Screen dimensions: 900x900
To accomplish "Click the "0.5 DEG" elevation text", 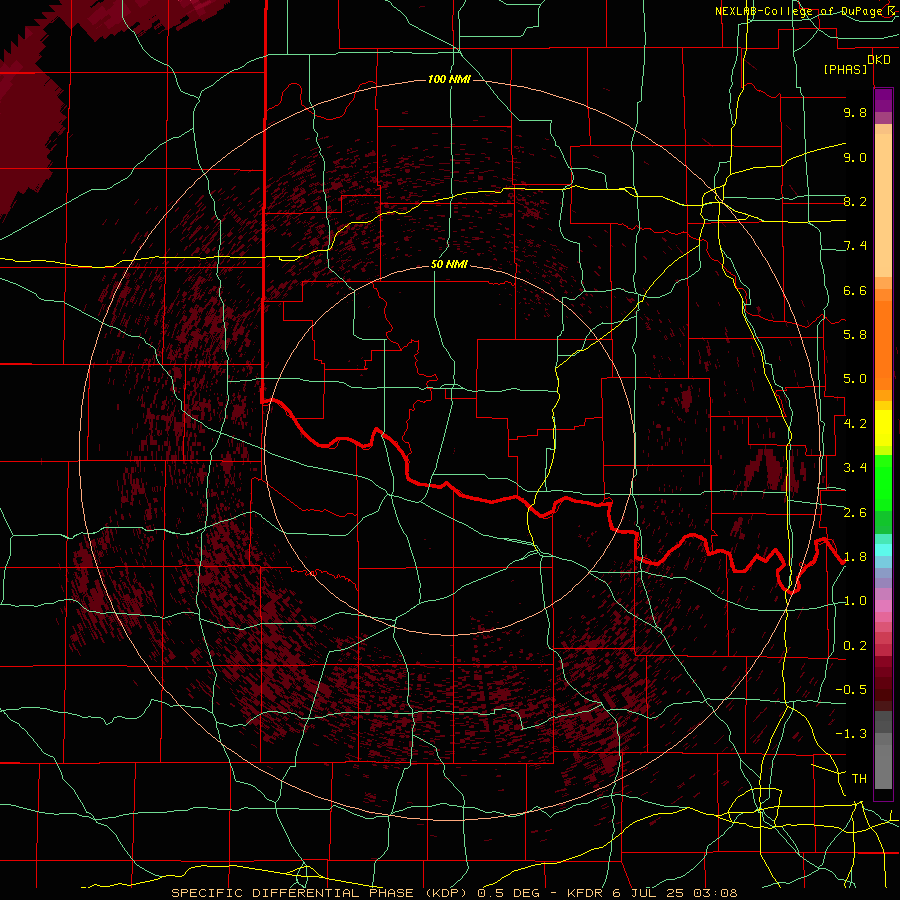I will click(507, 893).
